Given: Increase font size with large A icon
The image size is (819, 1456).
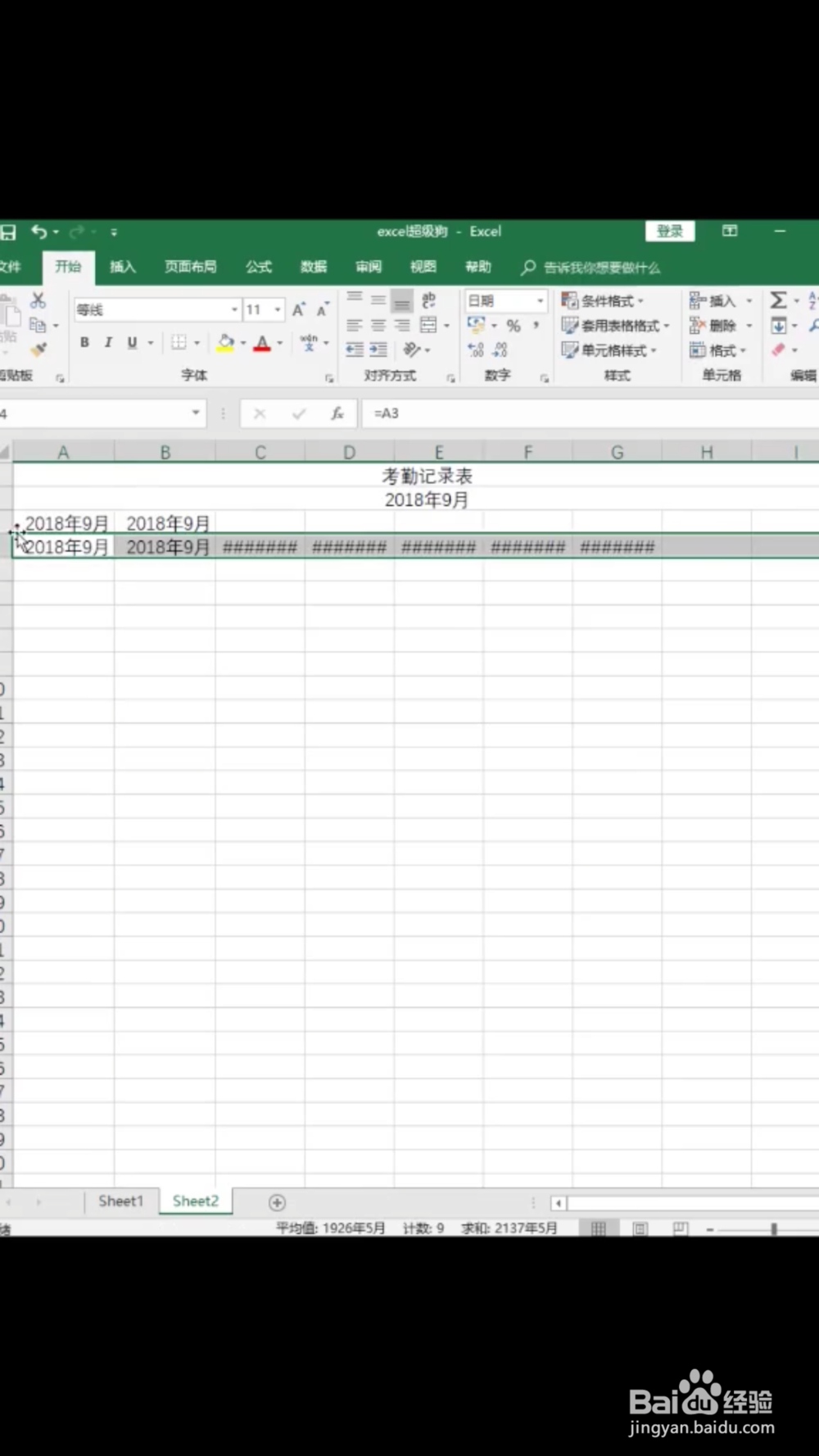Looking at the screenshot, I should coord(298,310).
